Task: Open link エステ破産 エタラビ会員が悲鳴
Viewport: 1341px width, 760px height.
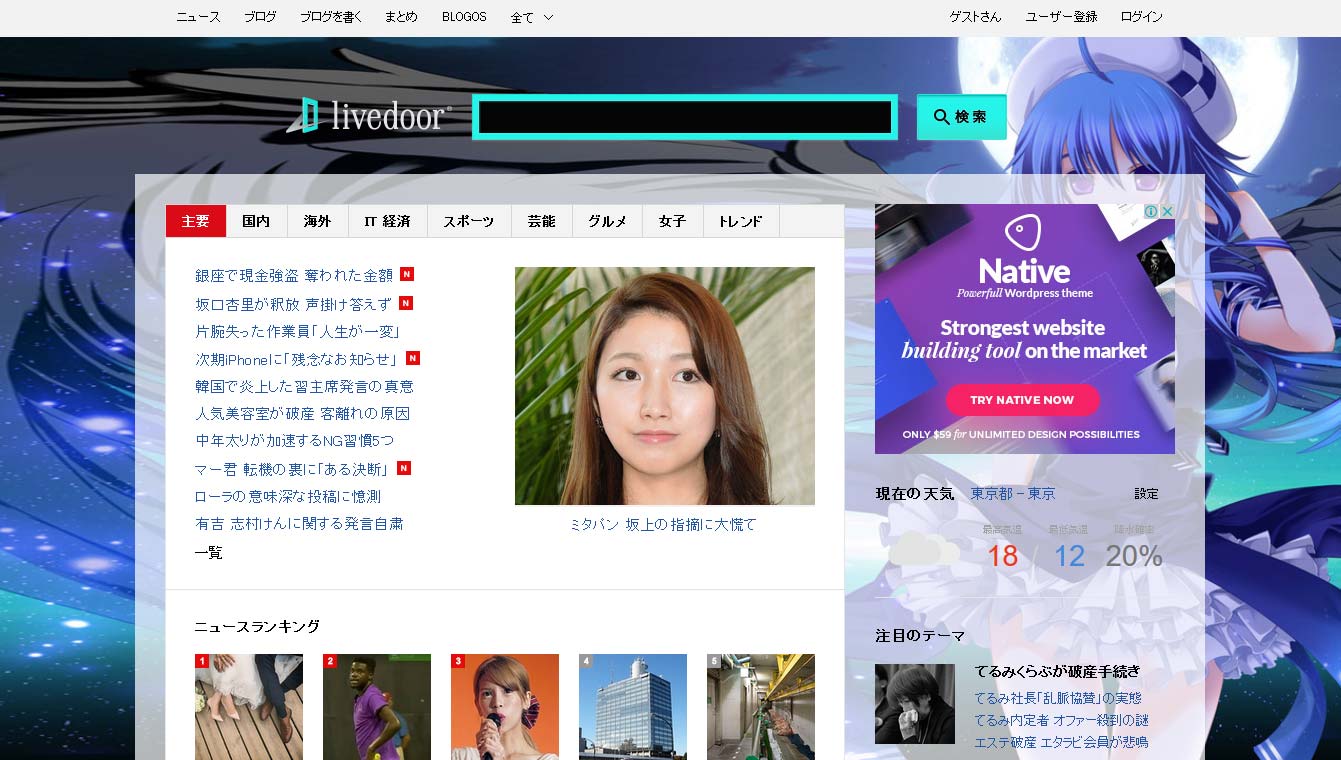Action: pos(1062,742)
